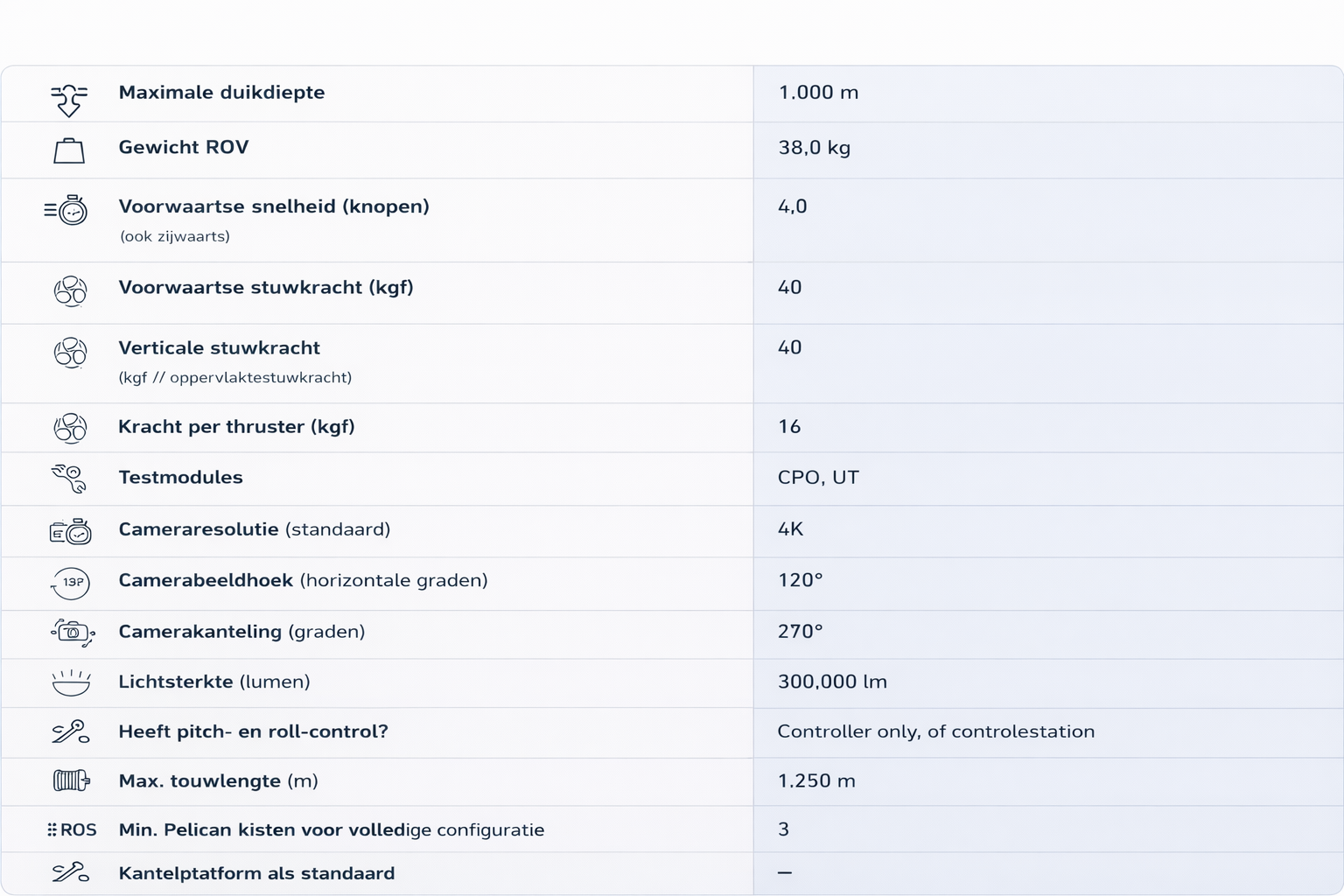Viewport: 1344px width, 896px height.
Task: Click the propeller icon beside Voorwaartse stuwkracht
Action: (70, 291)
